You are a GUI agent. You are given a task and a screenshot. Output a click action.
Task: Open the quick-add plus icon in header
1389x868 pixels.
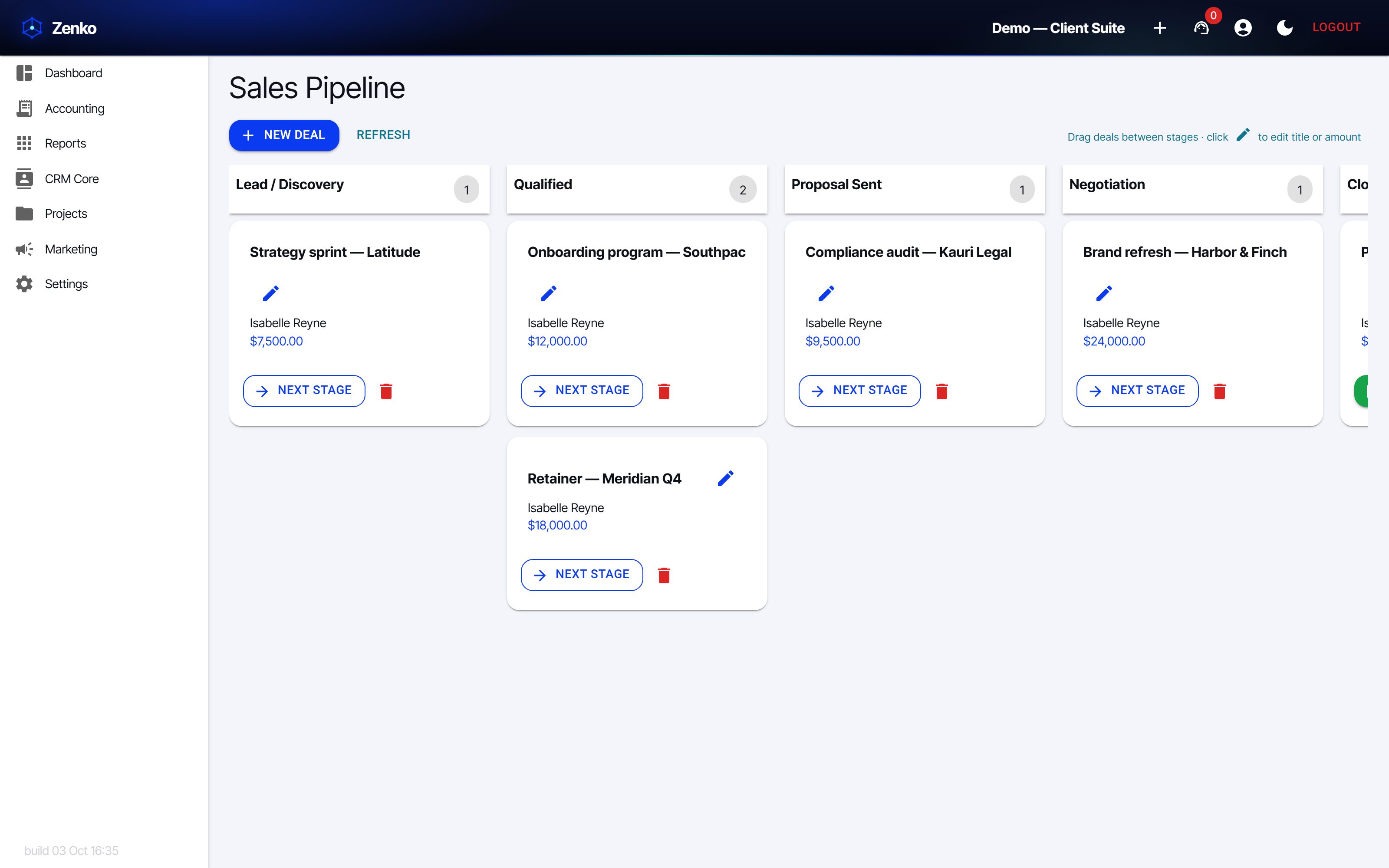coord(1159,27)
